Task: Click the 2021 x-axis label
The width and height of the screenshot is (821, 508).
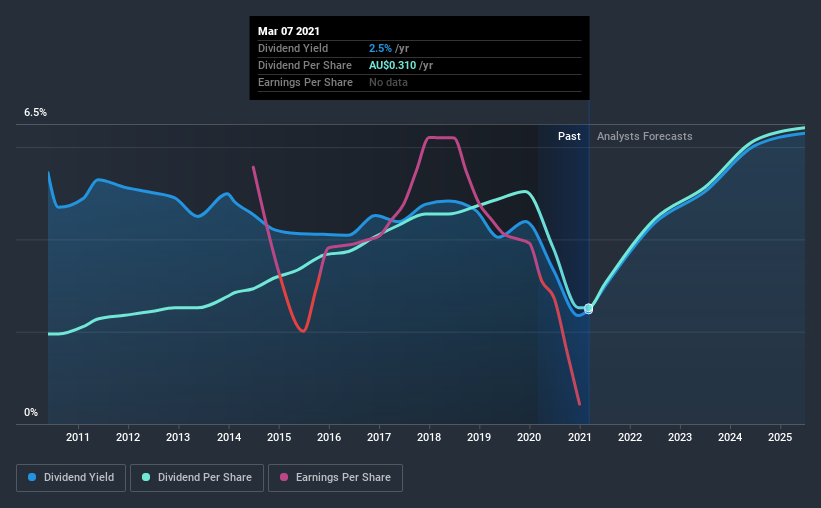Action: pyautogui.click(x=580, y=437)
